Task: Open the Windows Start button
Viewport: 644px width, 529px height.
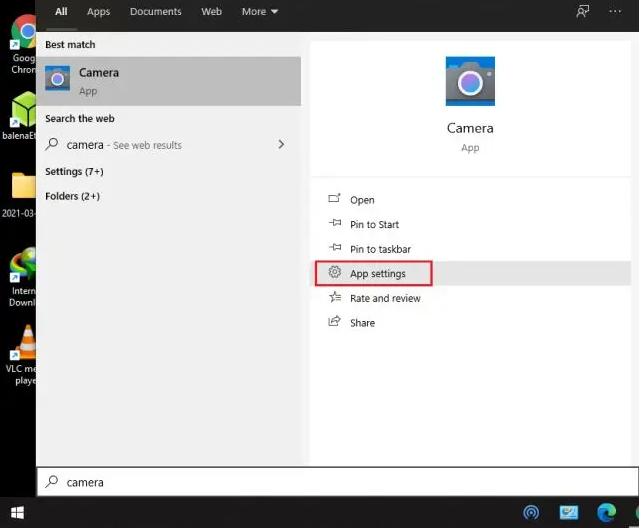Action: 17,513
